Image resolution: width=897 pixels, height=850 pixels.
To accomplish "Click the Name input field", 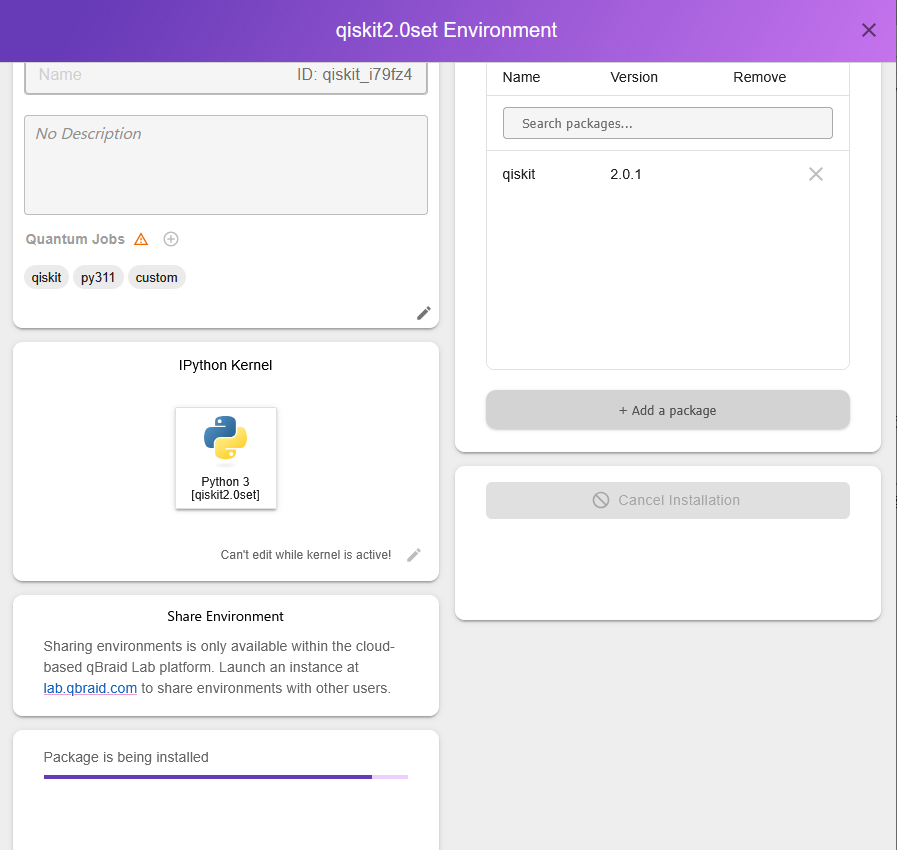I will (x=226, y=76).
